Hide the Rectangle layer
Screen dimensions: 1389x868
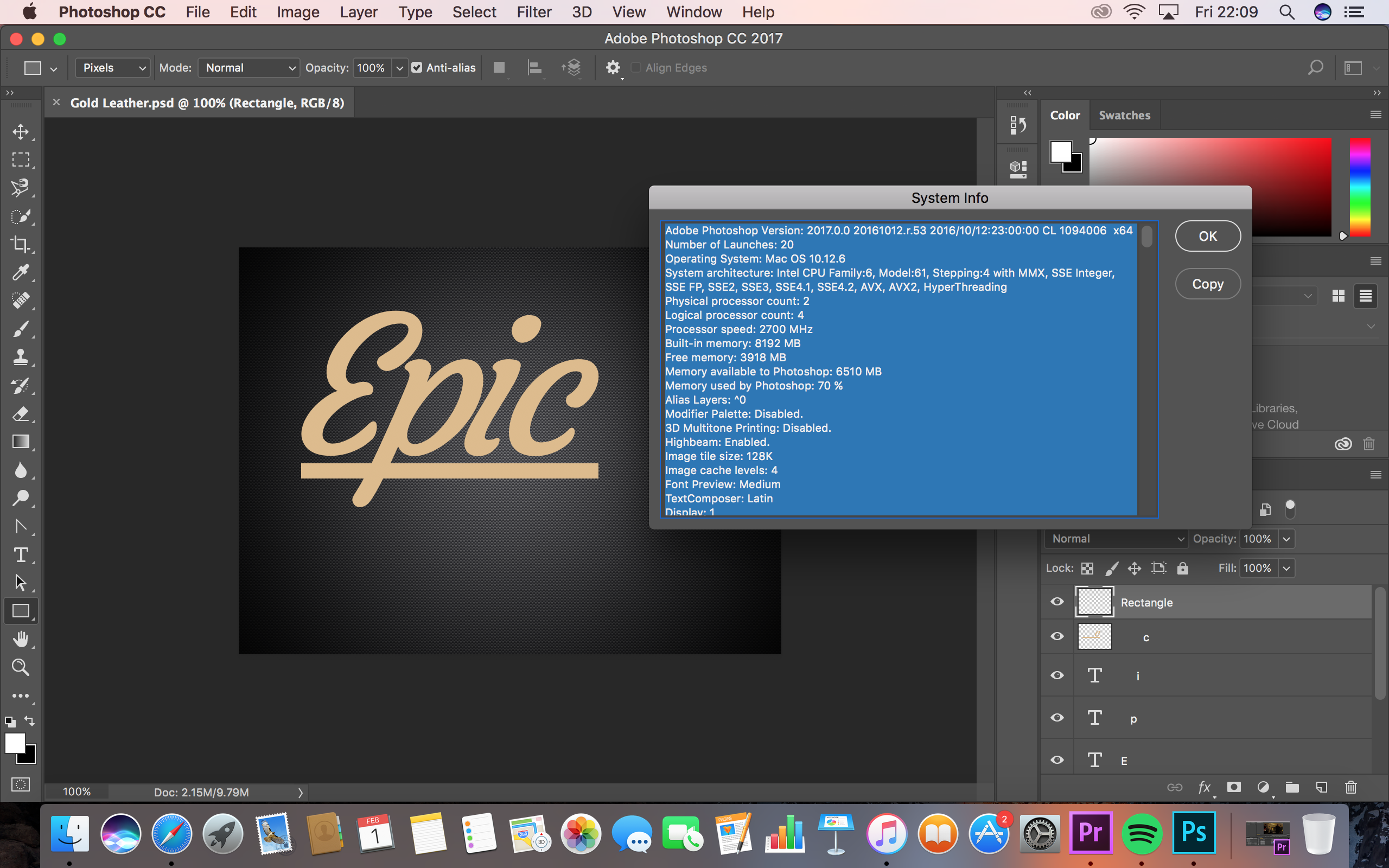pos(1057,602)
